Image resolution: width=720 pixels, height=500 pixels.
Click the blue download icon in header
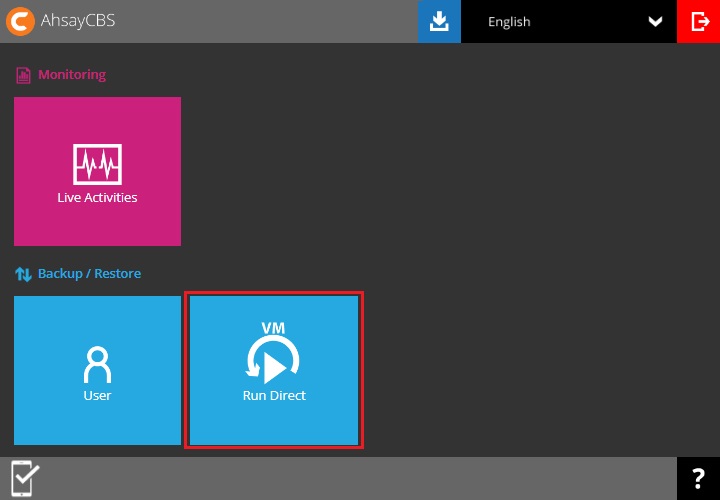click(x=439, y=22)
